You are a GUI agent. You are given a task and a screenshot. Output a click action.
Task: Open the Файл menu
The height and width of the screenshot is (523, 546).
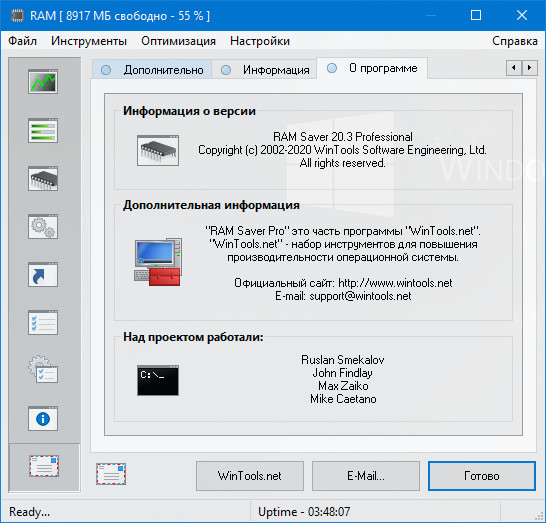(22, 41)
